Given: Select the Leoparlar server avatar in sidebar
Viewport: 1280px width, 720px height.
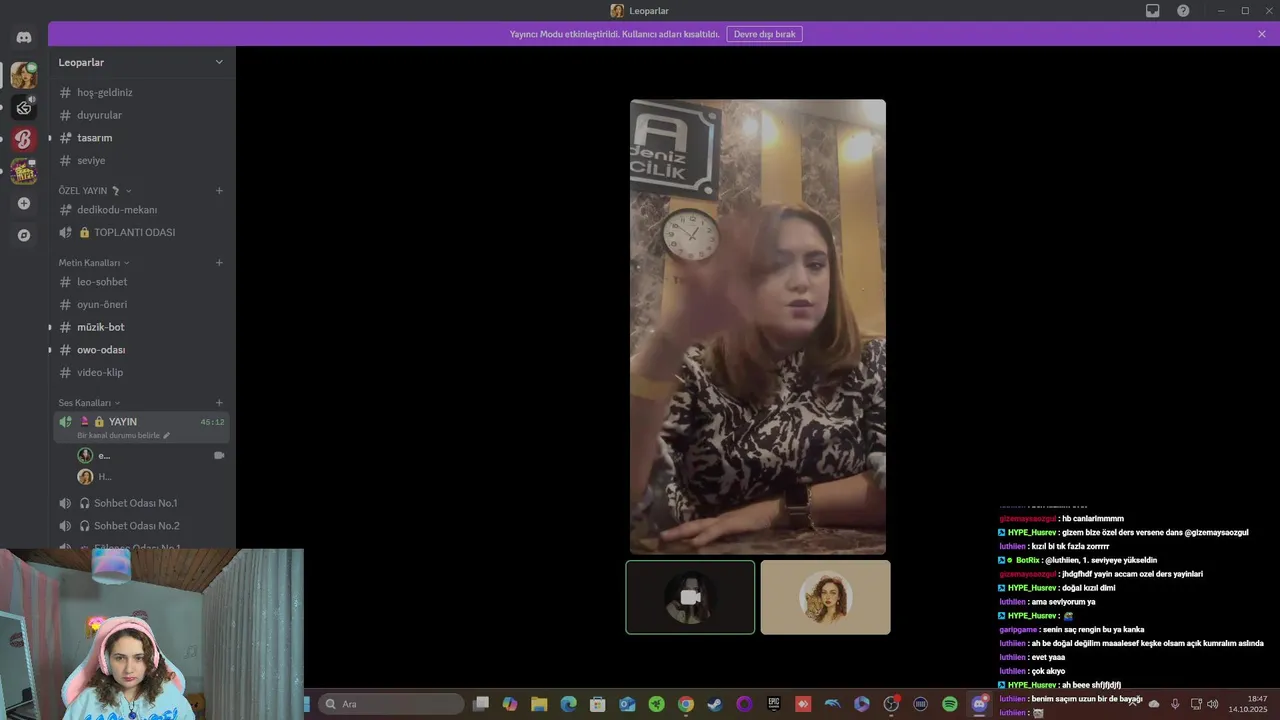Looking at the screenshot, I should click(x=24, y=75).
